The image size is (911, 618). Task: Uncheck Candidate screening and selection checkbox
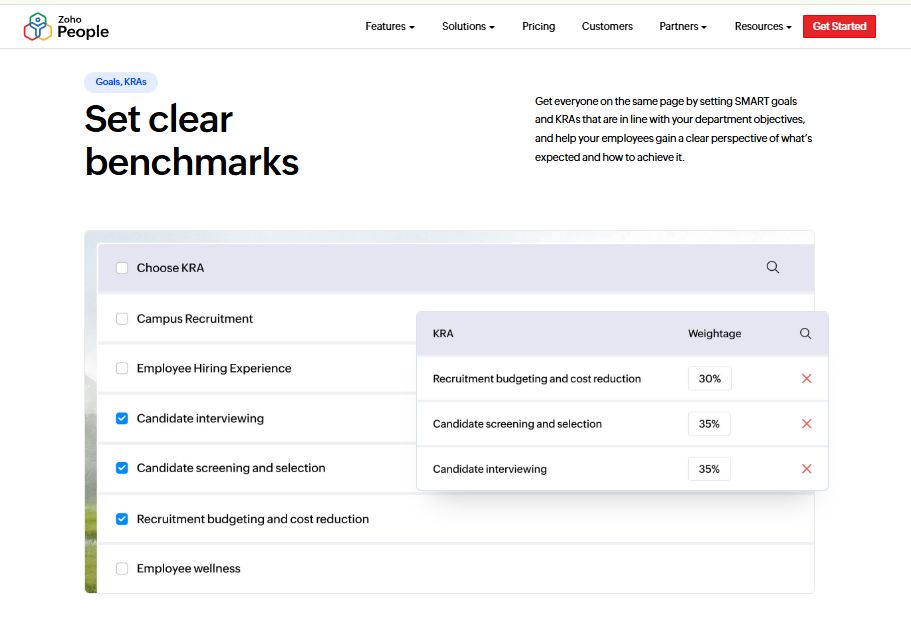[122, 468]
